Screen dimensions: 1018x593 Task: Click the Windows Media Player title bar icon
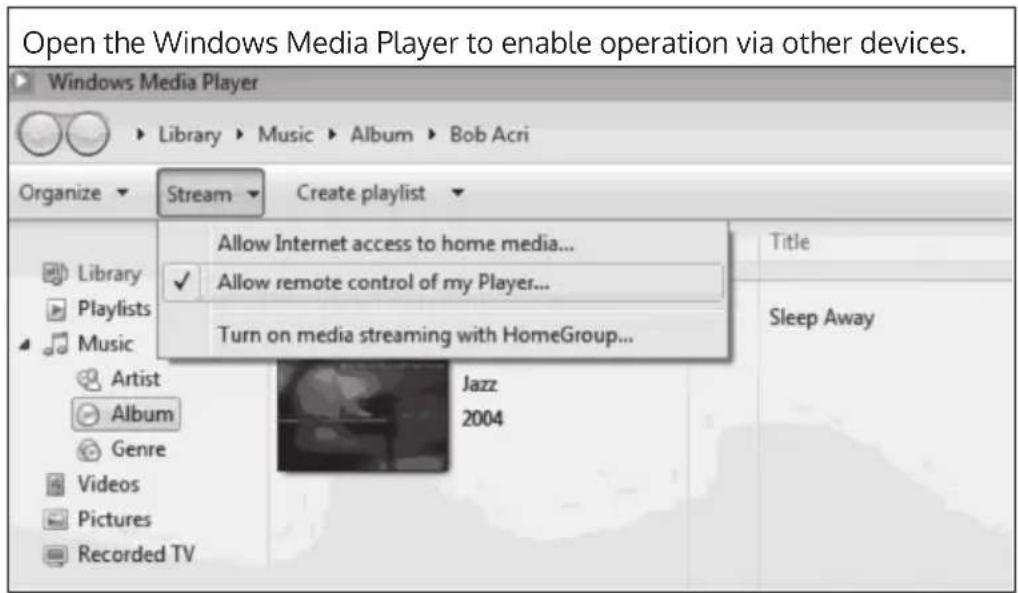click(x=21, y=82)
